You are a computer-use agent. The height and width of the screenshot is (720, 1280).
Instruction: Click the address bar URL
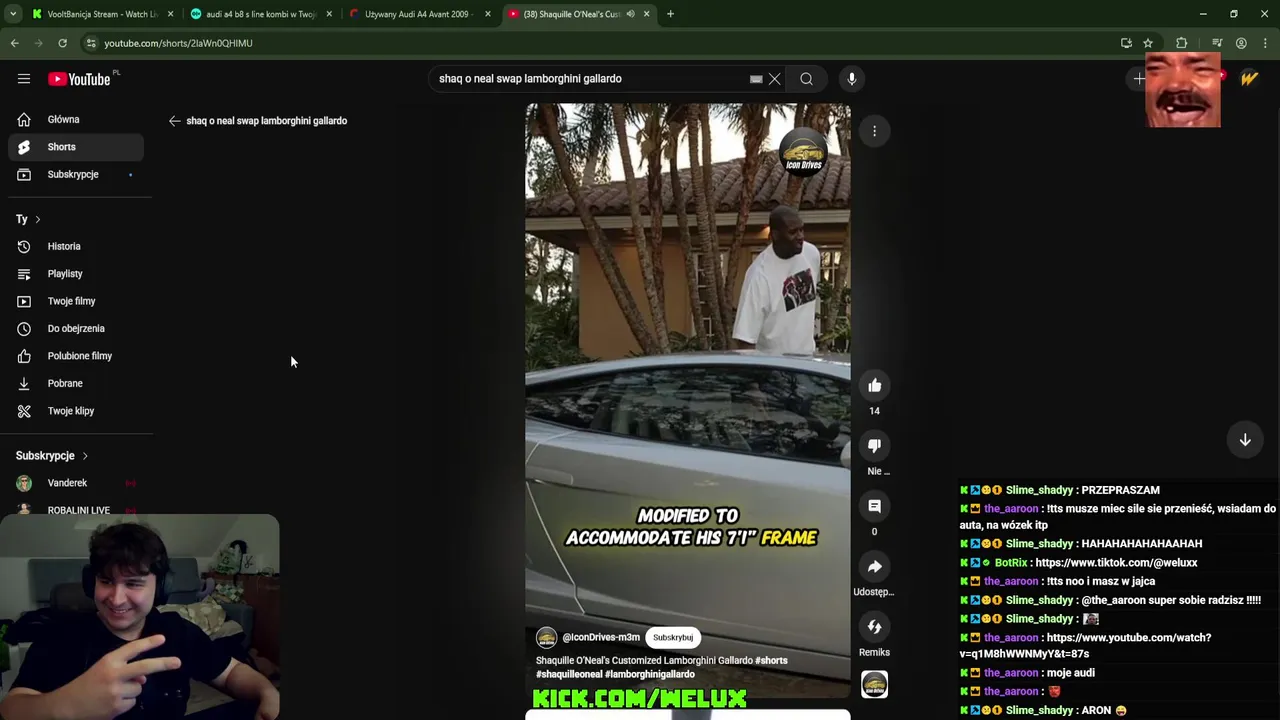(x=178, y=43)
